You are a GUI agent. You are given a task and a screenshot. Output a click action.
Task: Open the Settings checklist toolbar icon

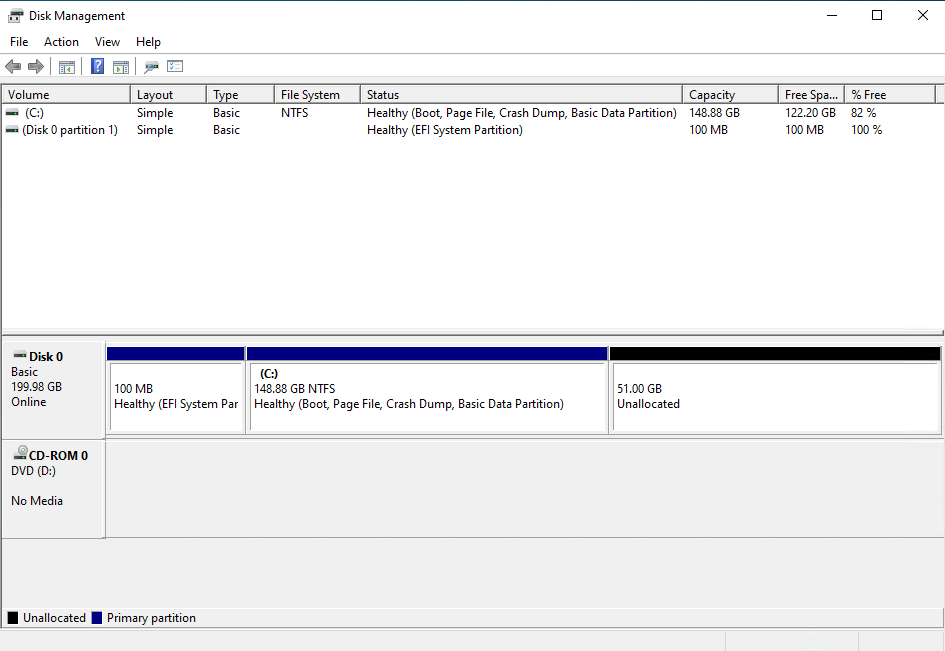point(175,67)
